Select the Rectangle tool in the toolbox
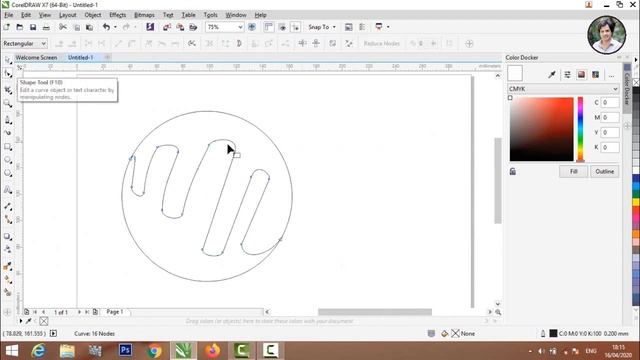 point(8,147)
